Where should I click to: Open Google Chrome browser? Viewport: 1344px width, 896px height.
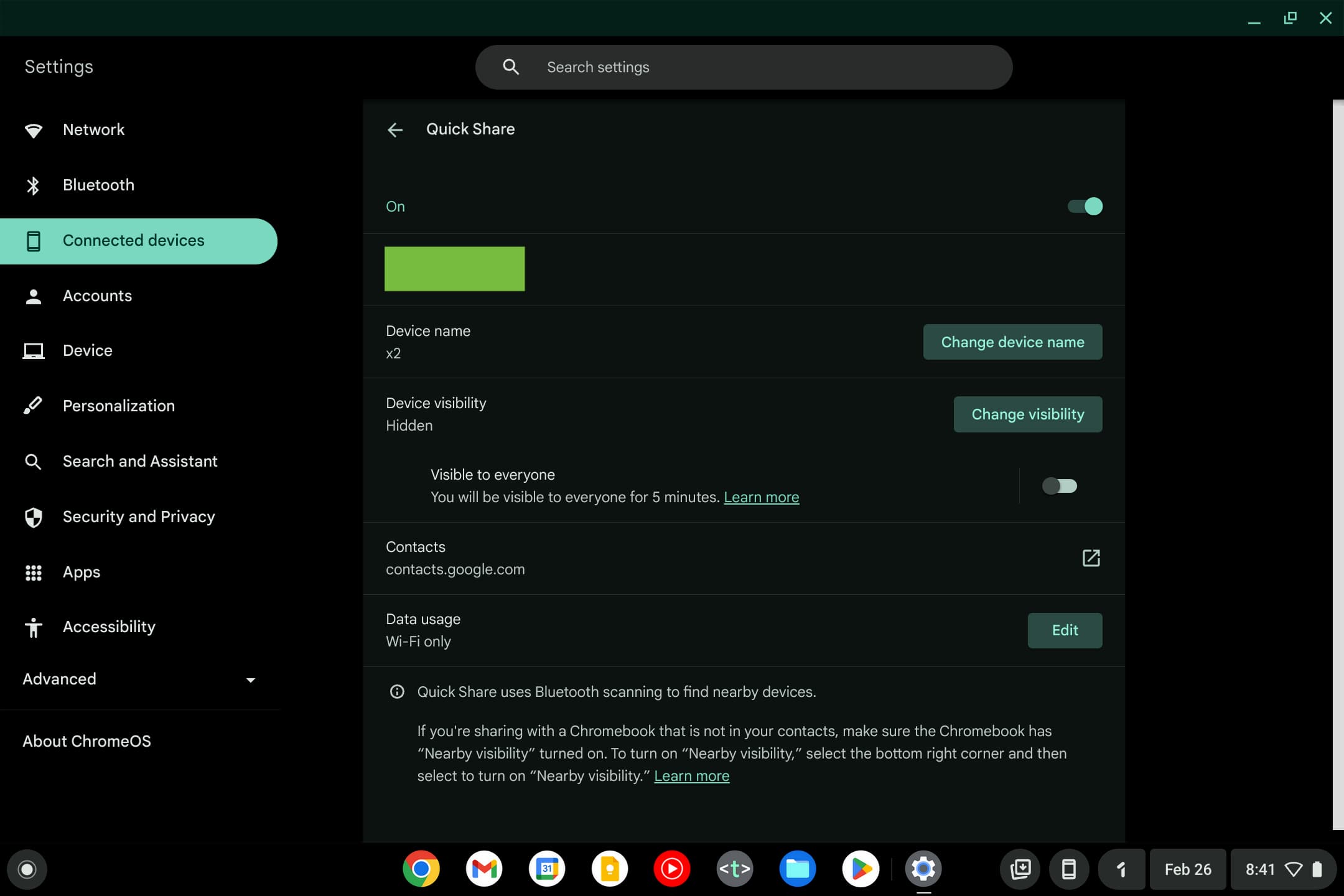tap(421, 869)
